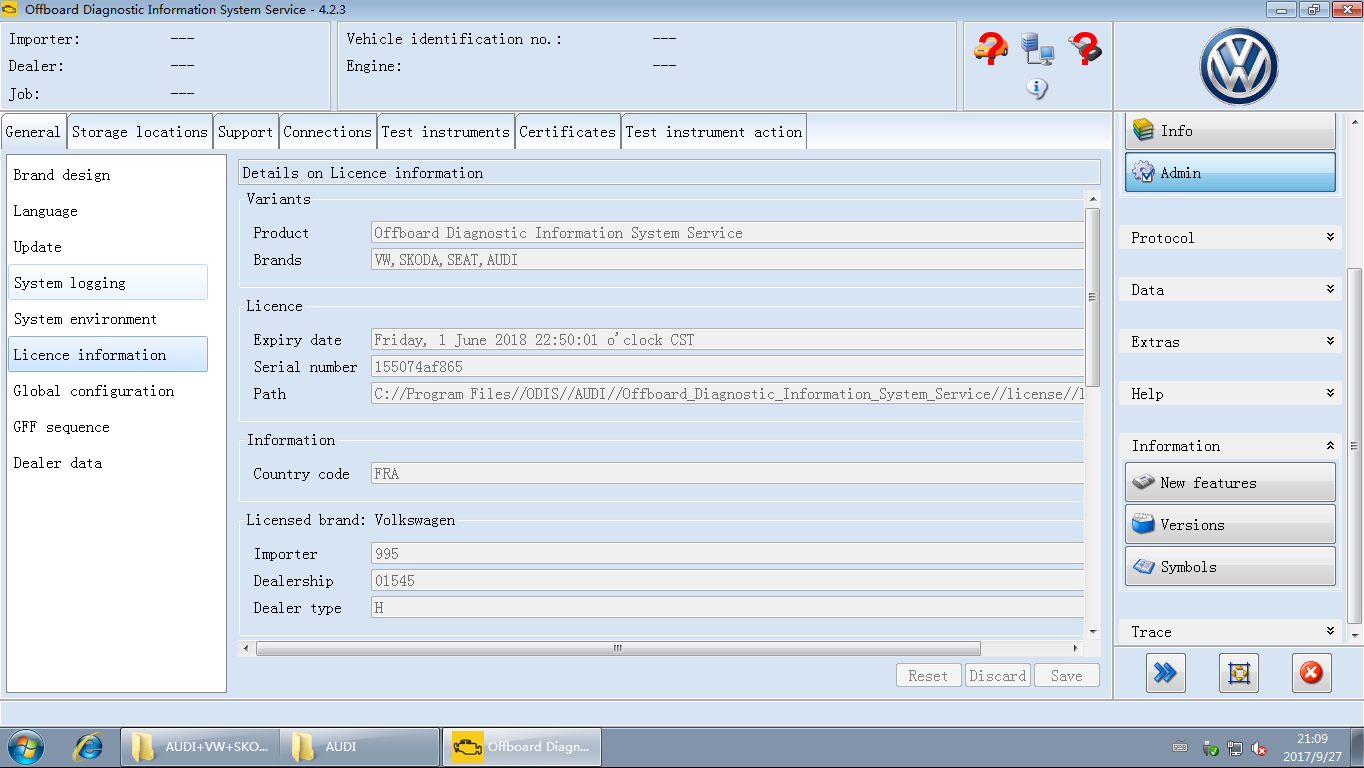Image resolution: width=1364 pixels, height=768 pixels.
Task: Click the Dealer type field
Action: tap(727, 608)
